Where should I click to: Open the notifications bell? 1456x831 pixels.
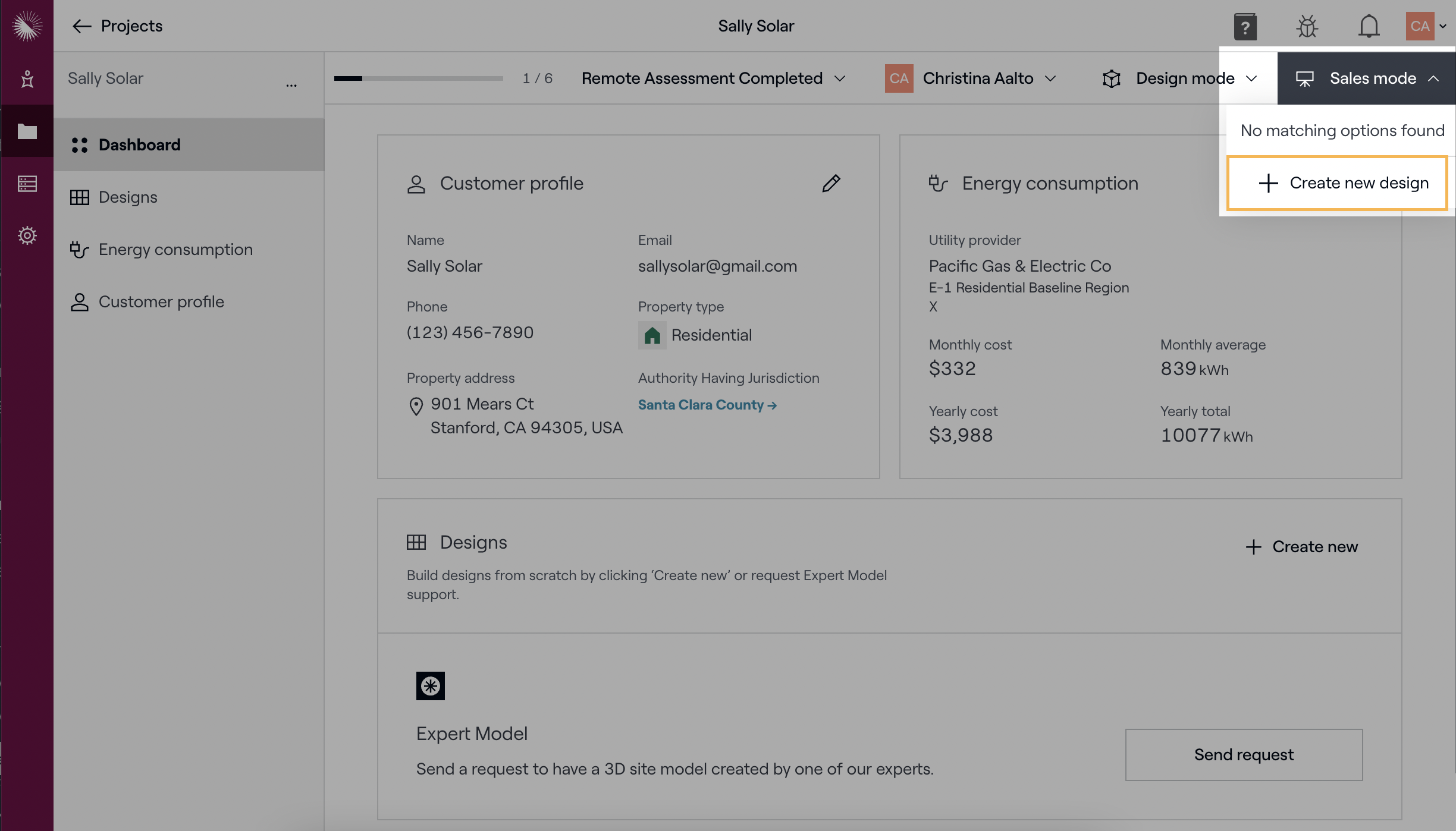1369,27
